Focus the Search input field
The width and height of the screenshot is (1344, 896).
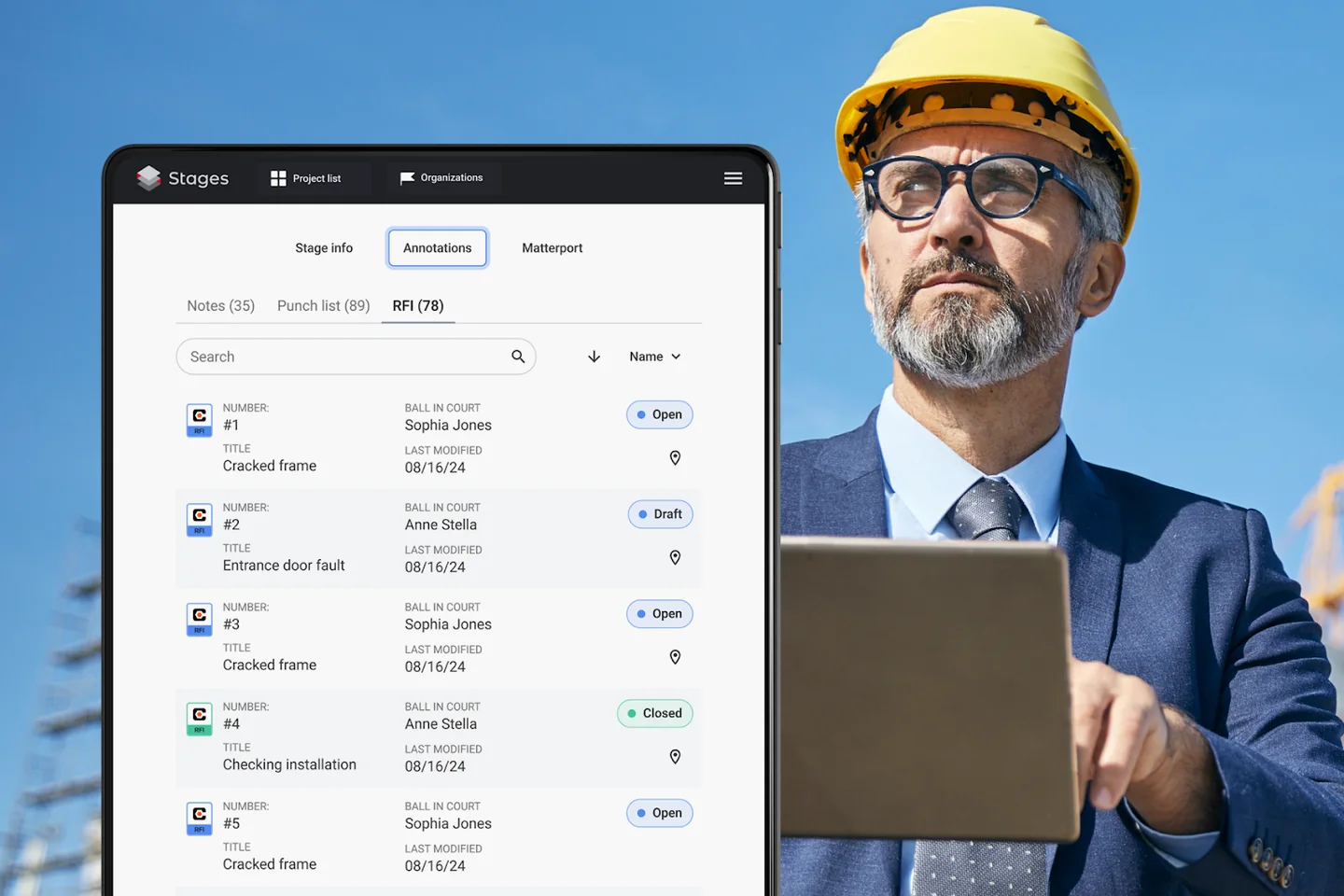[x=356, y=357]
